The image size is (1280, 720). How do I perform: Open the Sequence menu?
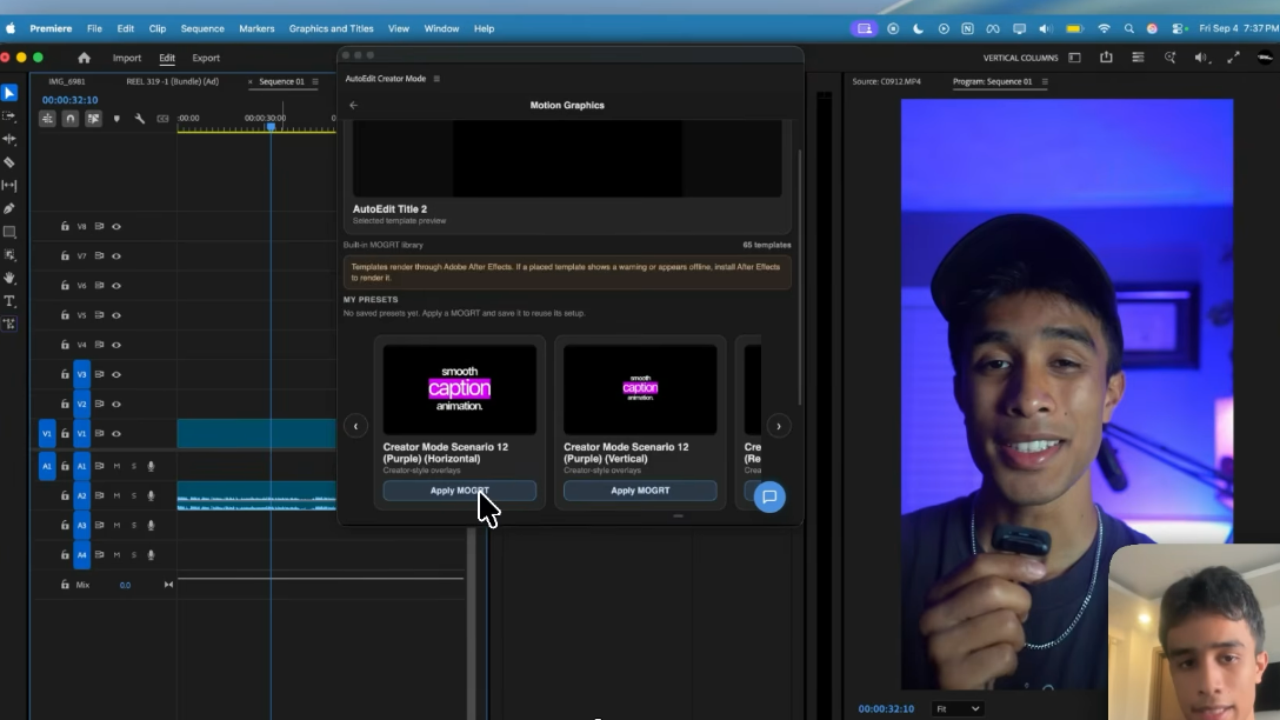click(202, 29)
